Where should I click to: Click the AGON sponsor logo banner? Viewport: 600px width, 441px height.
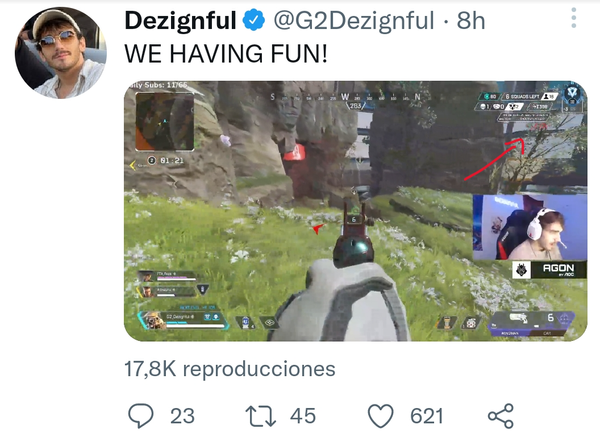click(x=549, y=270)
